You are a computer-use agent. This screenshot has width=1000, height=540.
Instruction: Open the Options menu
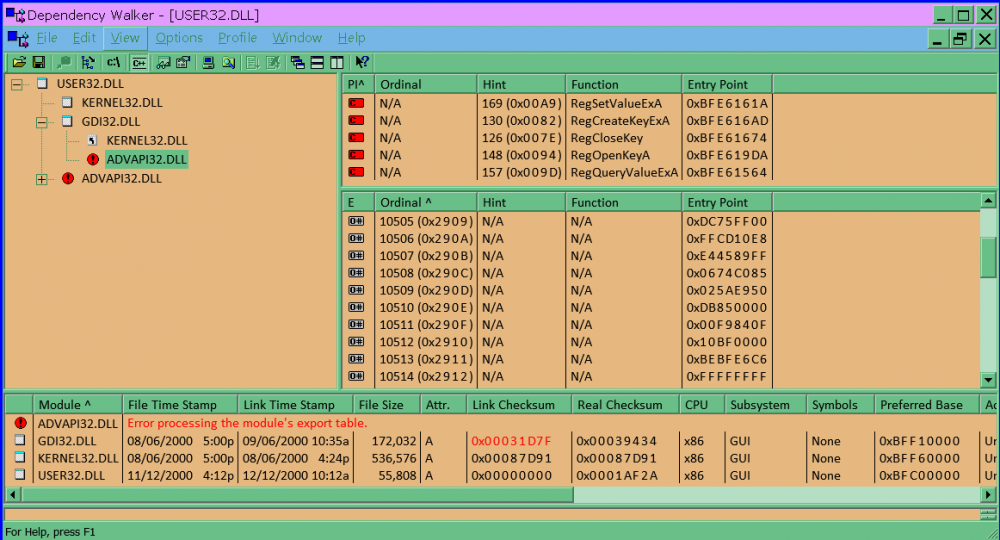coord(179,38)
